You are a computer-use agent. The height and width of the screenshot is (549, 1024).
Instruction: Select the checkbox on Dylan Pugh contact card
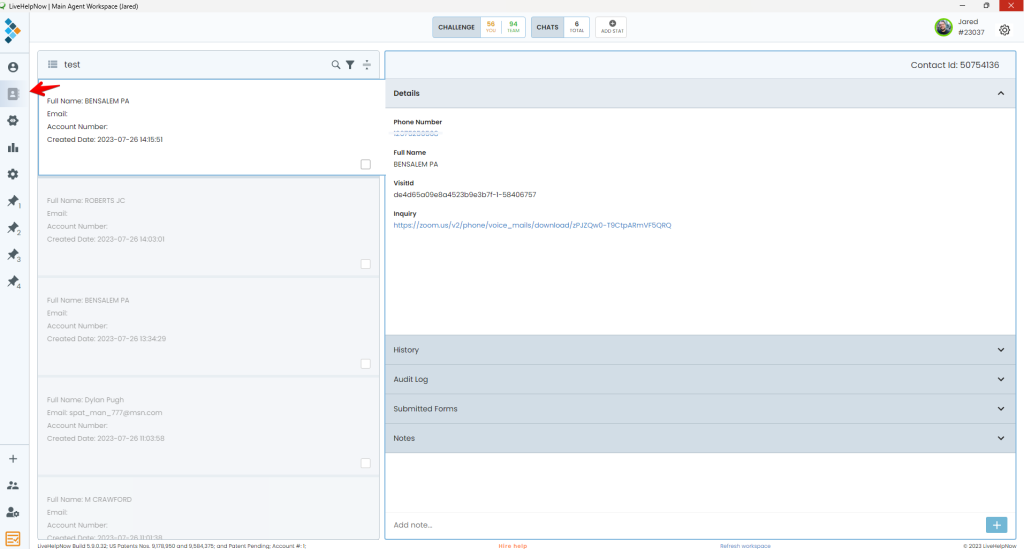coord(365,463)
